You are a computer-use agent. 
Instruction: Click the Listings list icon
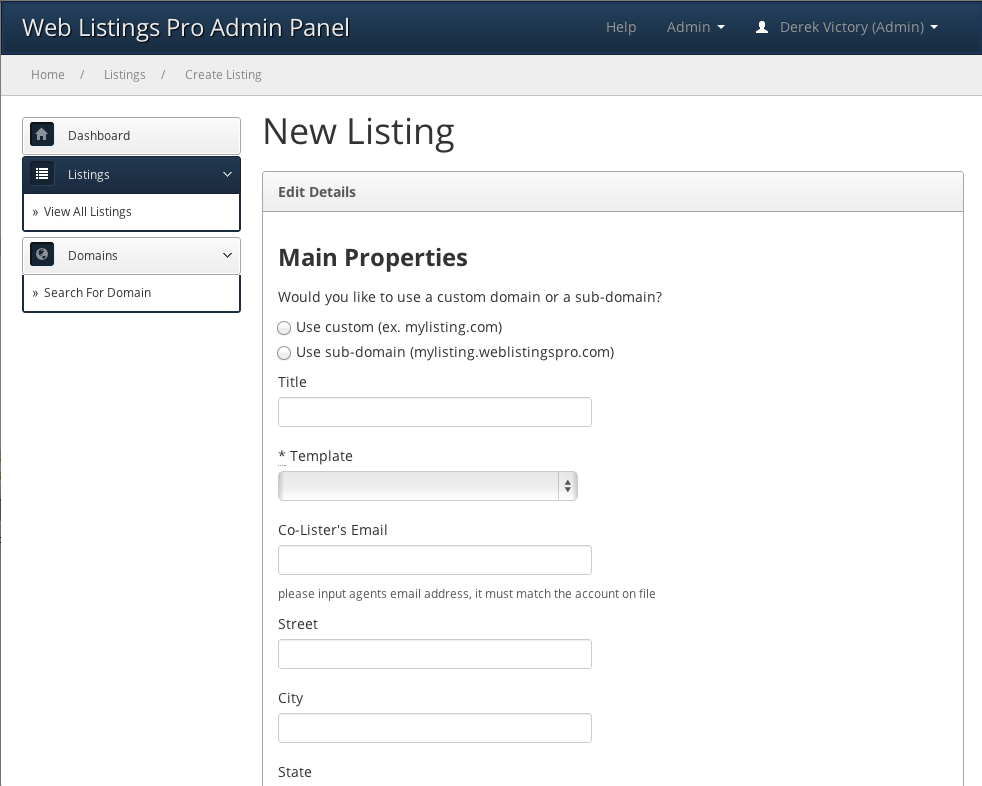tap(41, 173)
